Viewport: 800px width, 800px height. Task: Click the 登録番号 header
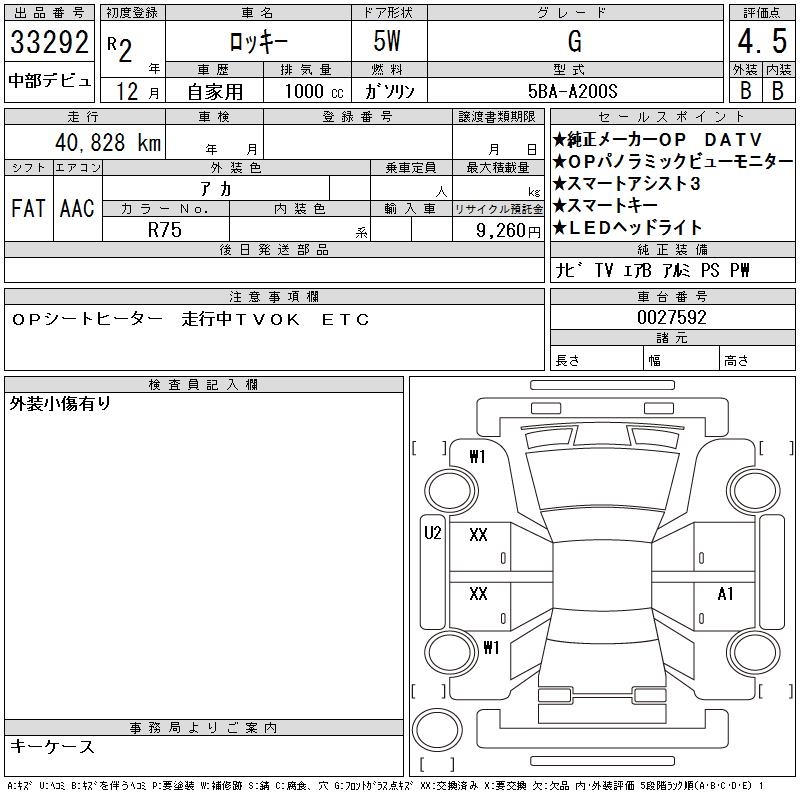[x=357, y=117]
